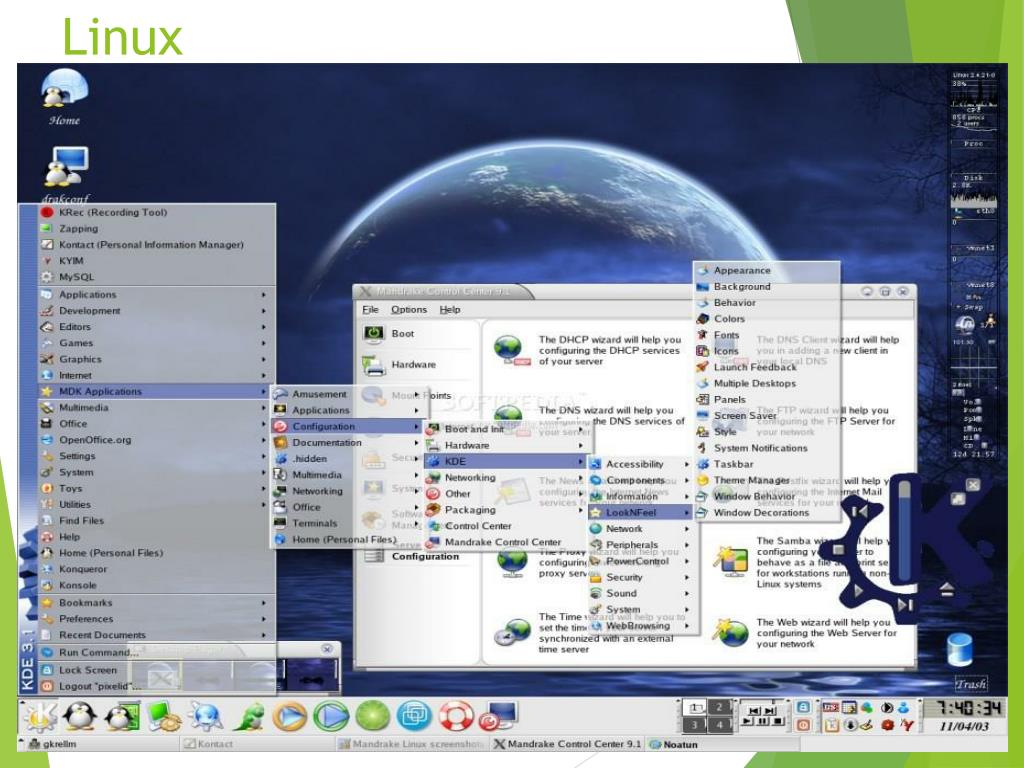
Task: Choose Find Files in the K menu
Action: tap(157, 520)
